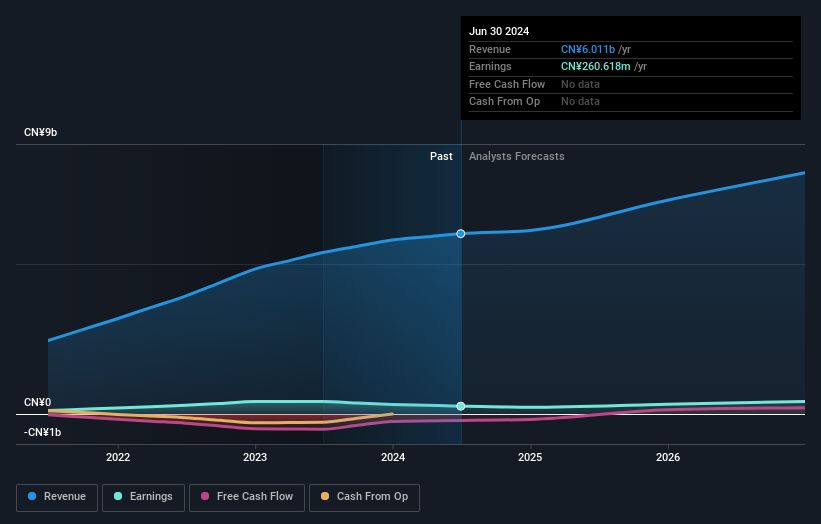The width and height of the screenshot is (821, 524).
Task: Toggle the Earnings legend button
Action: (x=143, y=497)
